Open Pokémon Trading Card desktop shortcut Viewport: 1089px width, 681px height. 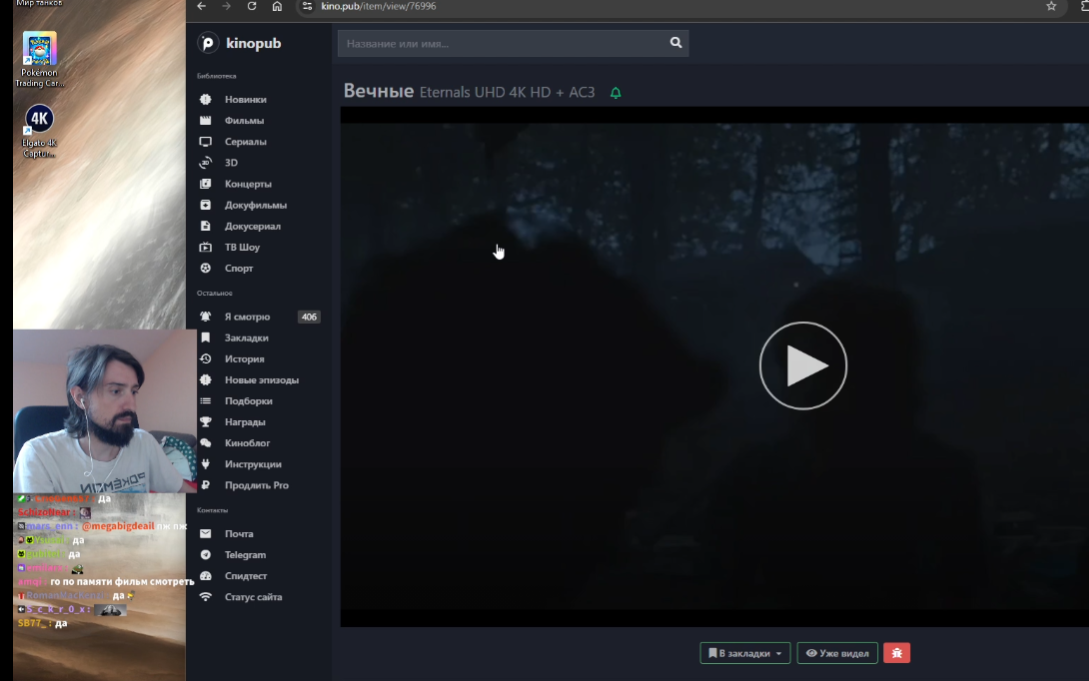click(40, 59)
